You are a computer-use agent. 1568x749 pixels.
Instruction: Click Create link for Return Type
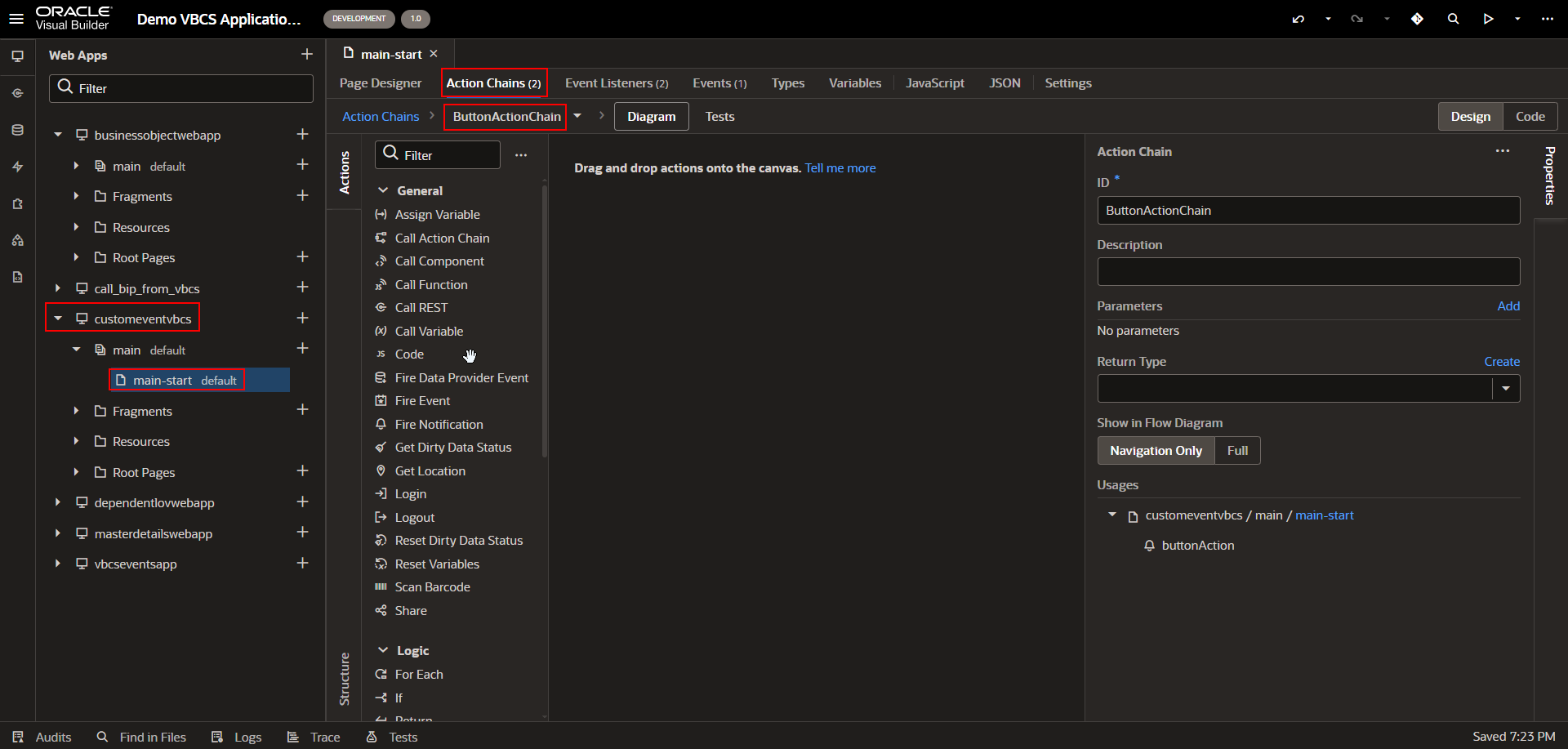tap(1502, 362)
